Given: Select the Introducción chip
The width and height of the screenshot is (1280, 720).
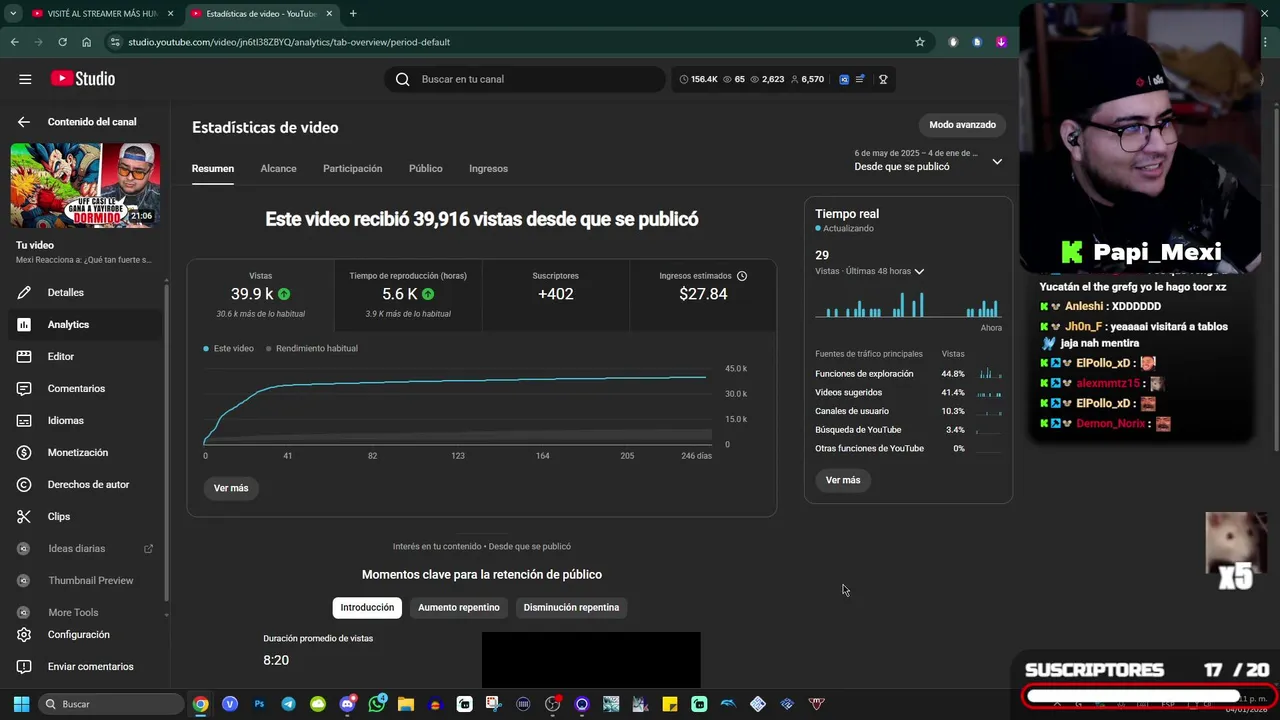Looking at the screenshot, I should [x=367, y=607].
